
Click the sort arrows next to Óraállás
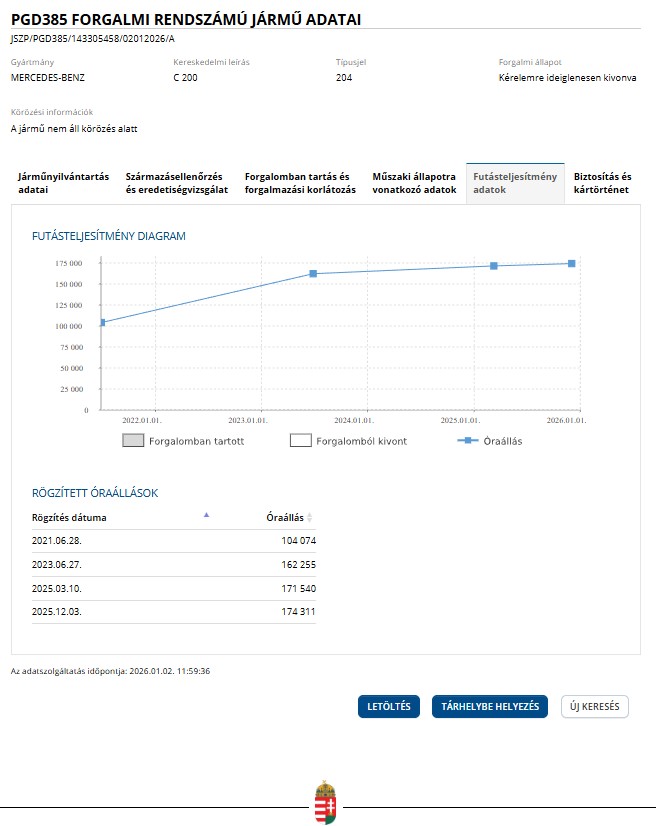pos(310,518)
